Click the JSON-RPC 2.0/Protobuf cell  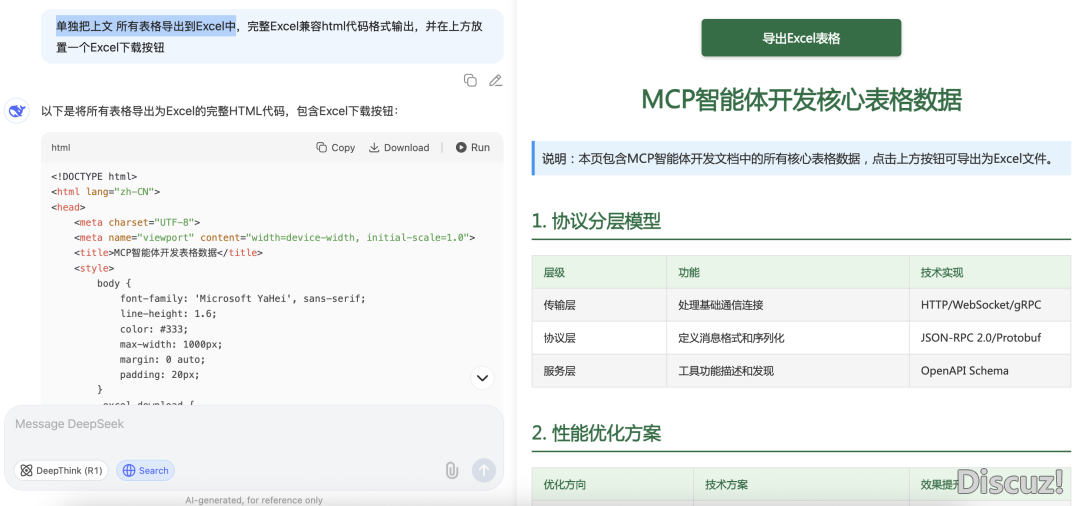pyautogui.click(x=990, y=338)
